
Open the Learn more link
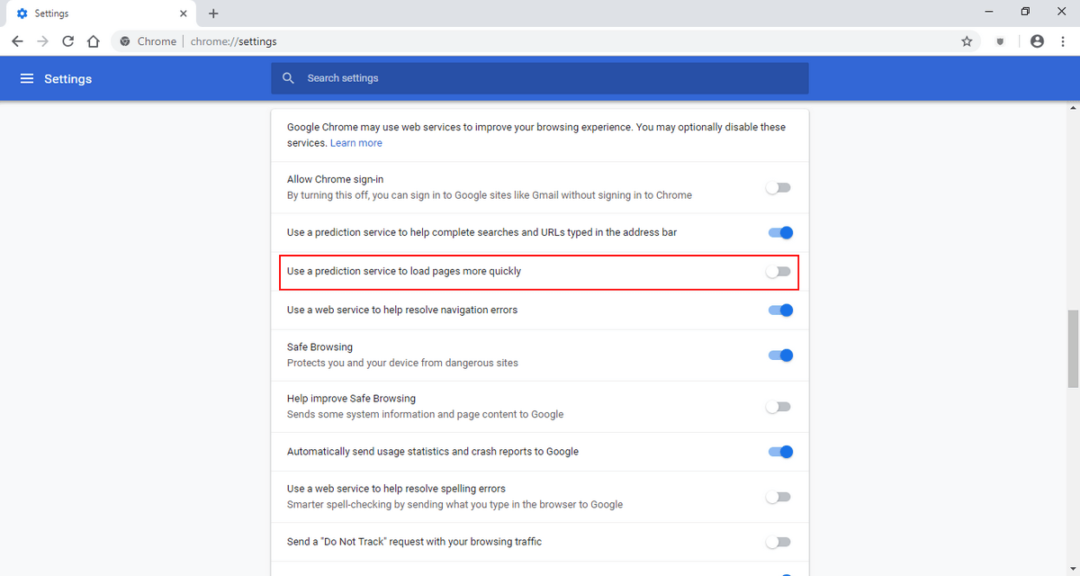356,142
